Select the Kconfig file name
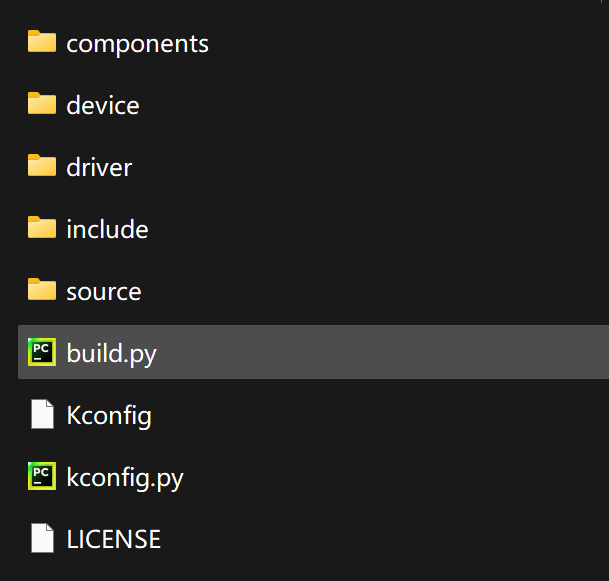Screen dimensions: 609x581 click(108, 416)
